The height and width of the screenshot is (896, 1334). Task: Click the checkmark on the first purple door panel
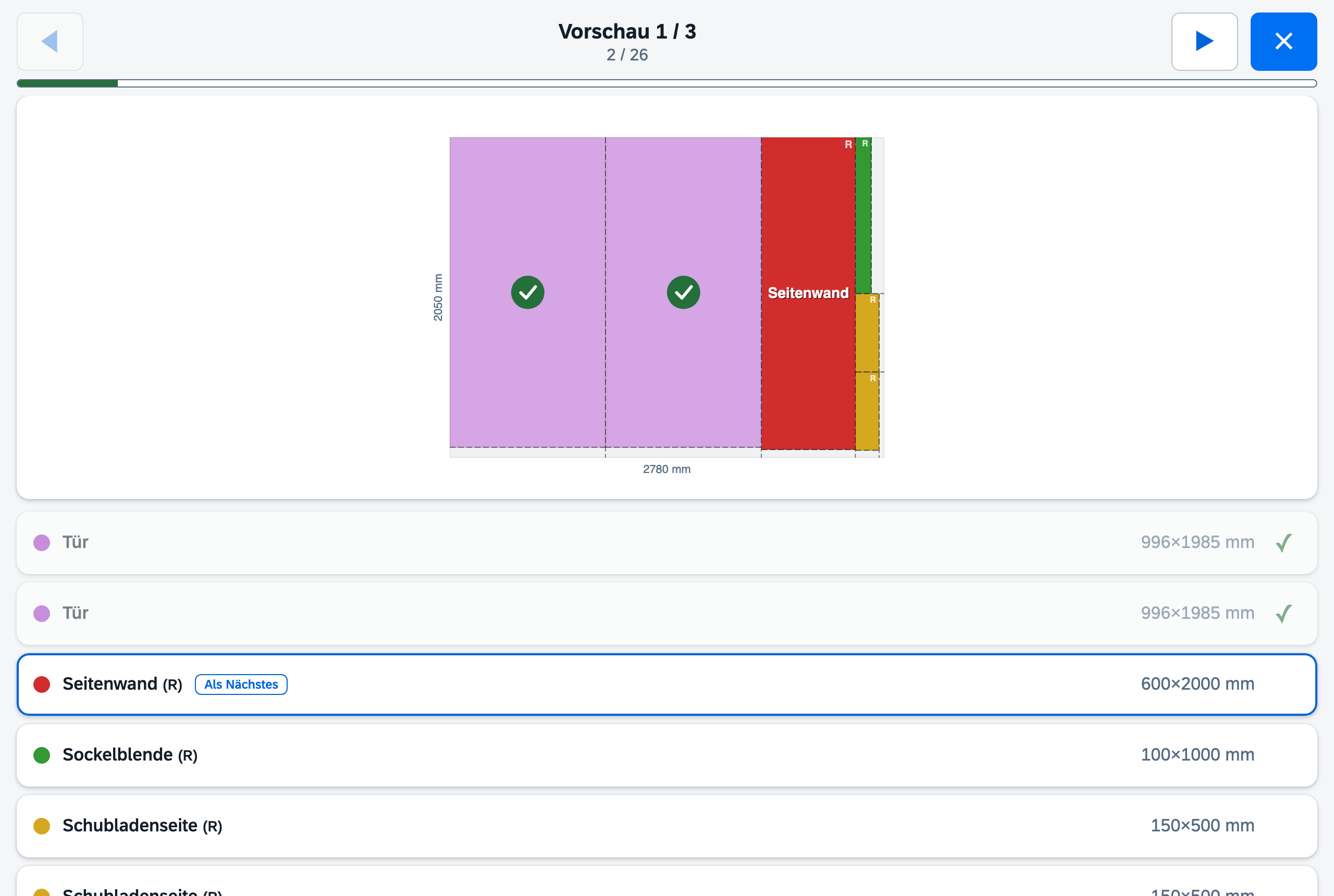click(x=527, y=293)
